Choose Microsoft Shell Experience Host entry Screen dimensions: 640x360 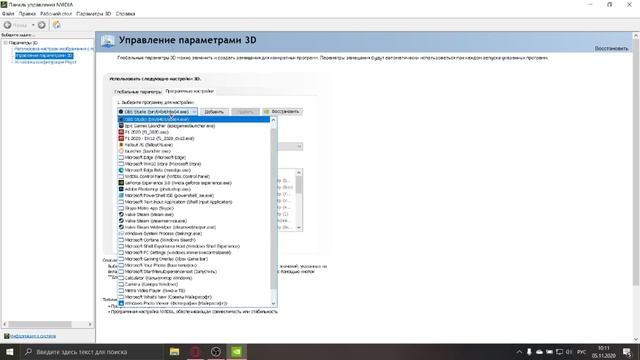pyautogui.click(x=194, y=246)
